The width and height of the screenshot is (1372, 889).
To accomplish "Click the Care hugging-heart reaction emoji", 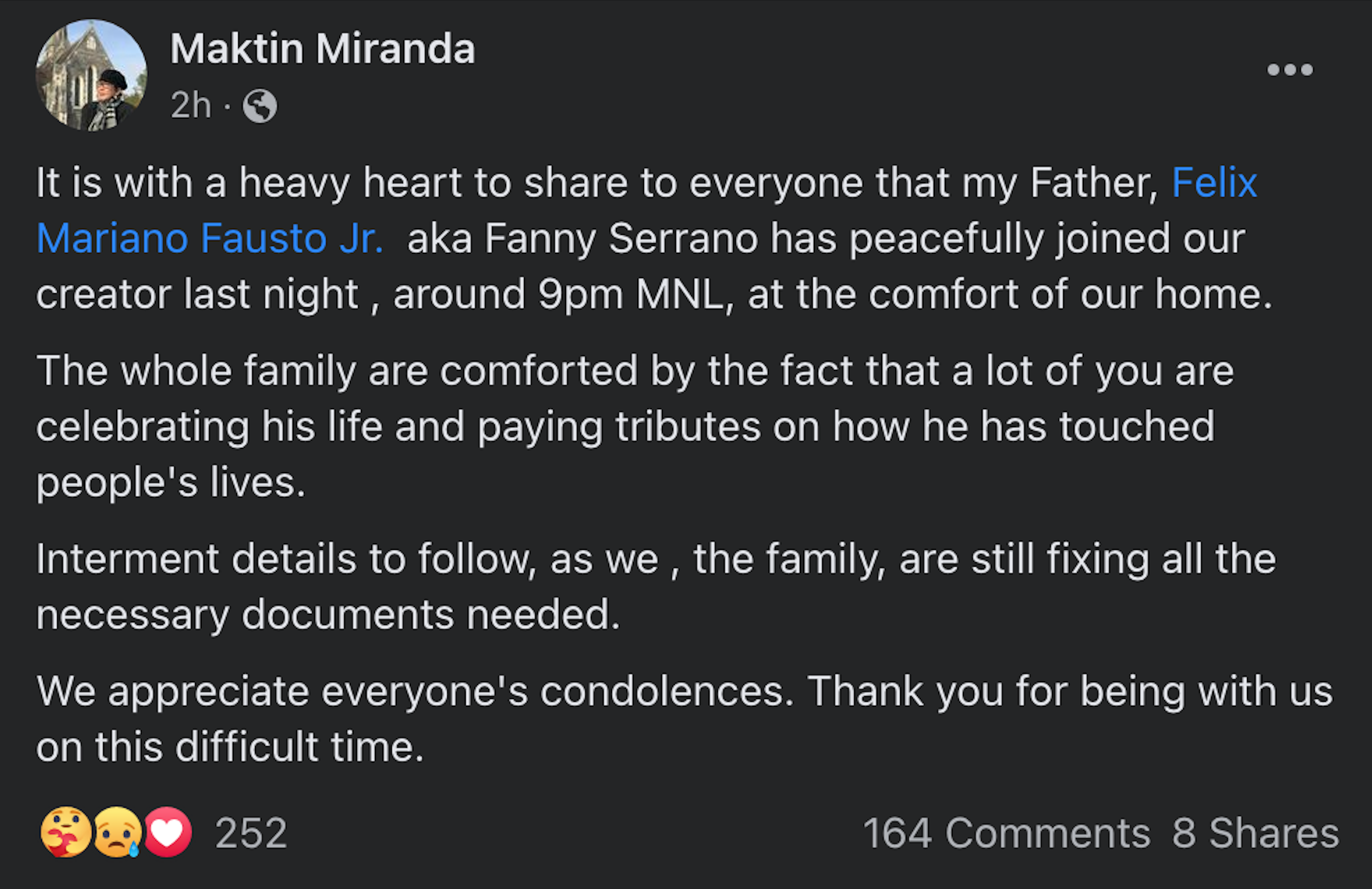I will pyautogui.click(x=65, y=832).
